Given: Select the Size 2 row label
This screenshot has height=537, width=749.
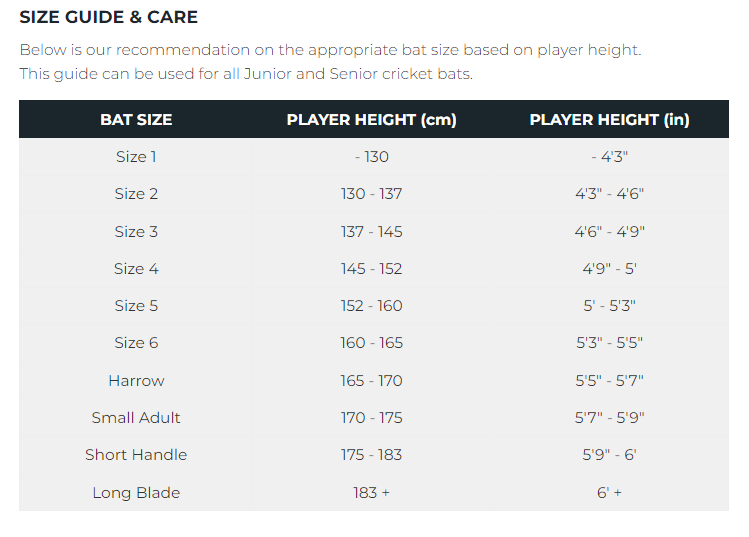Looking at the screenshot, I should coord(136,194).
